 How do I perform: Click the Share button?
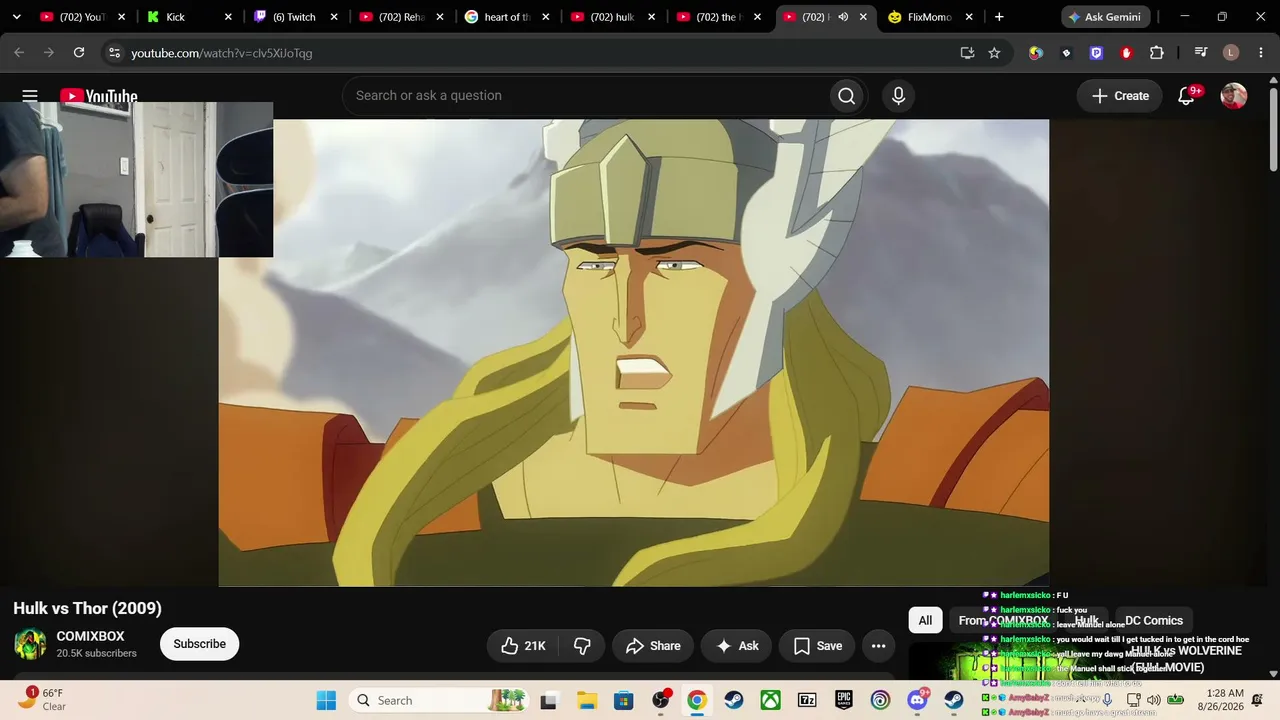pos(653,646)
